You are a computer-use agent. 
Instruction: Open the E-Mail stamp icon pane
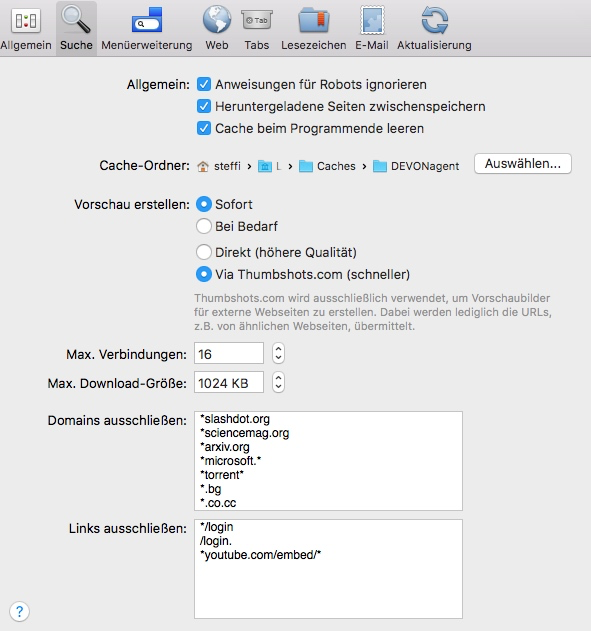(372, 28)
